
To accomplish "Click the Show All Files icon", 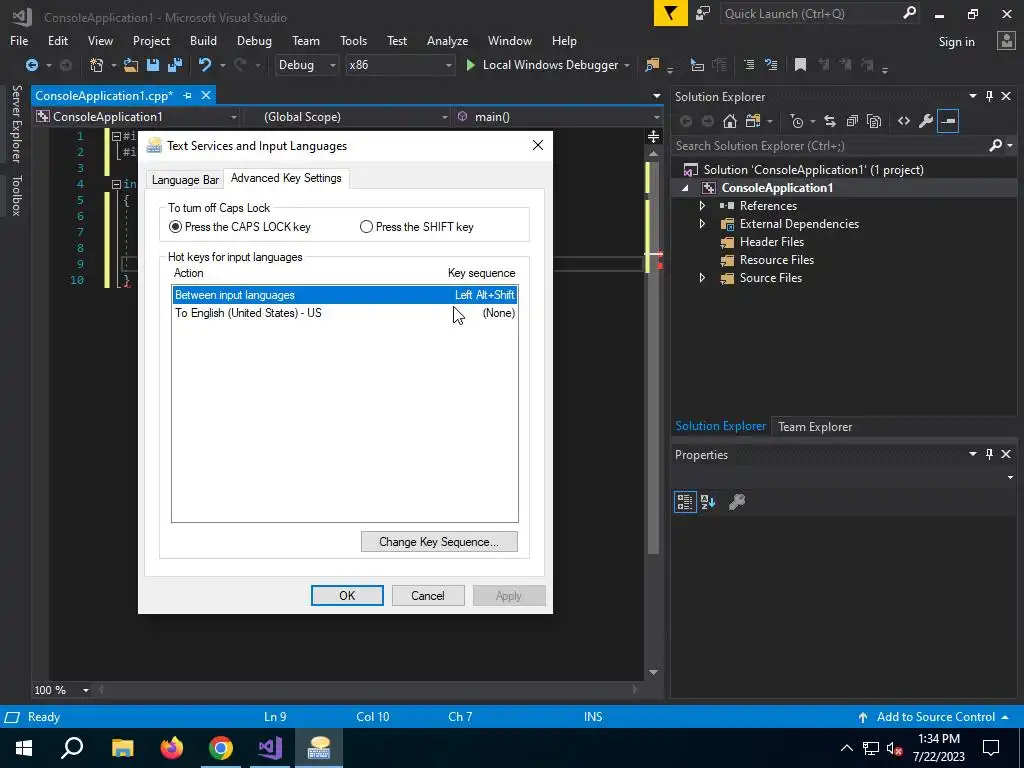I will 874,121.
